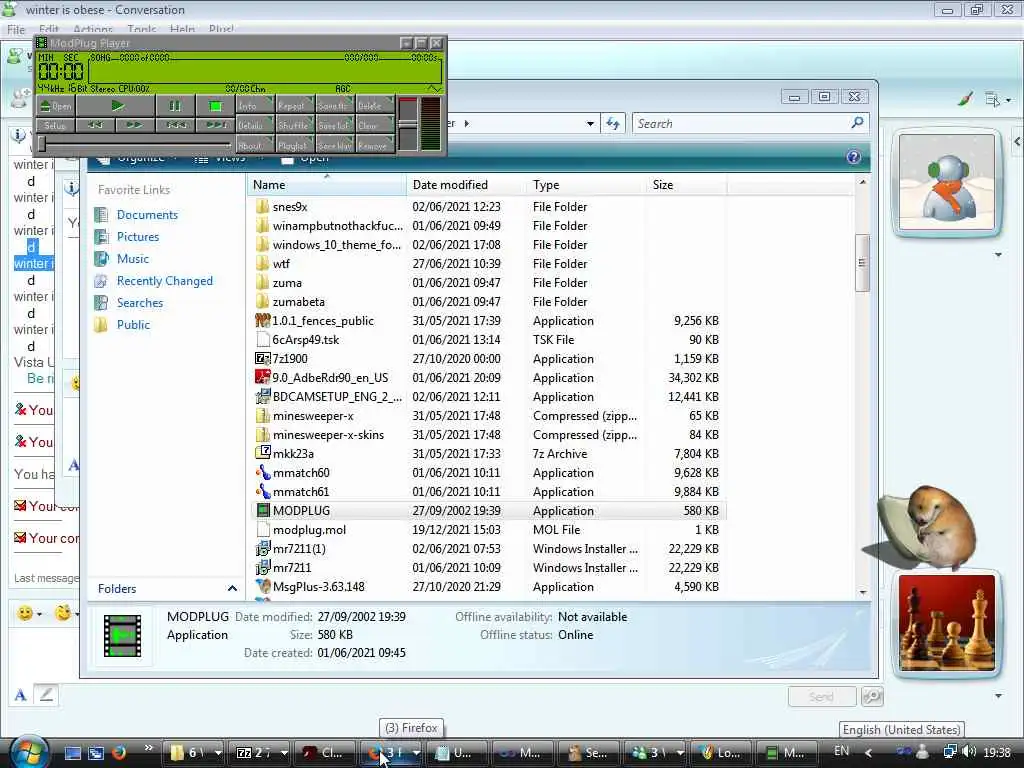Toggle Shuffle in ModPlug Player
This screenshot has height=768, width=1024.
293,125
